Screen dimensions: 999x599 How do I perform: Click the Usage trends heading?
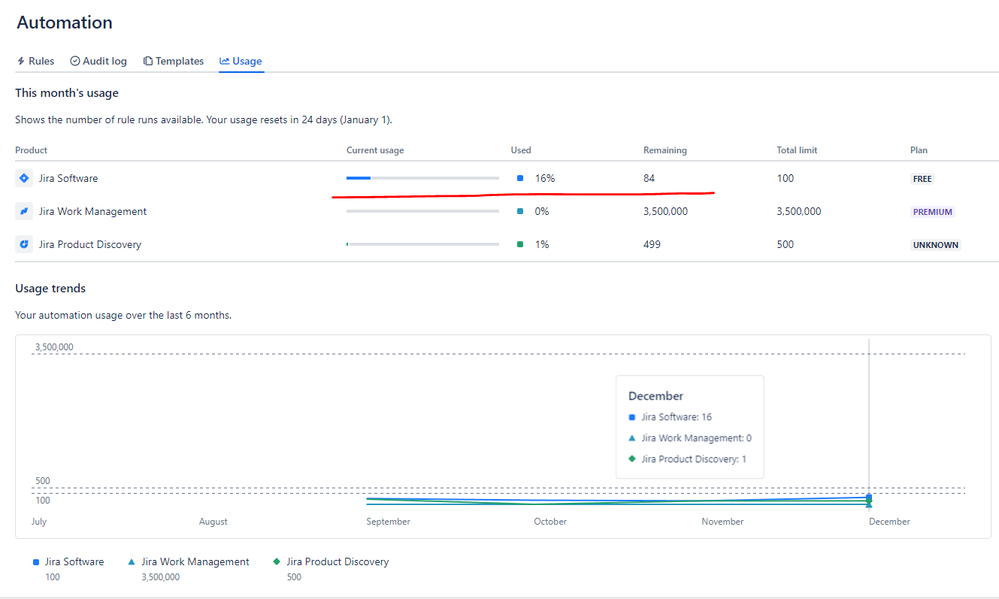tap(50, 289)
